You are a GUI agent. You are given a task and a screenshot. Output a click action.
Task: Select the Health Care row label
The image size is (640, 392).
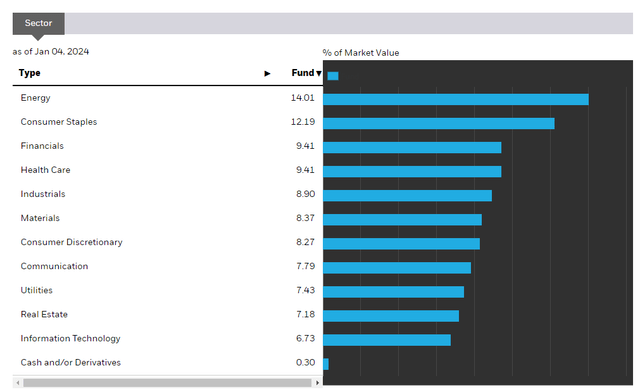click(45, 170)
